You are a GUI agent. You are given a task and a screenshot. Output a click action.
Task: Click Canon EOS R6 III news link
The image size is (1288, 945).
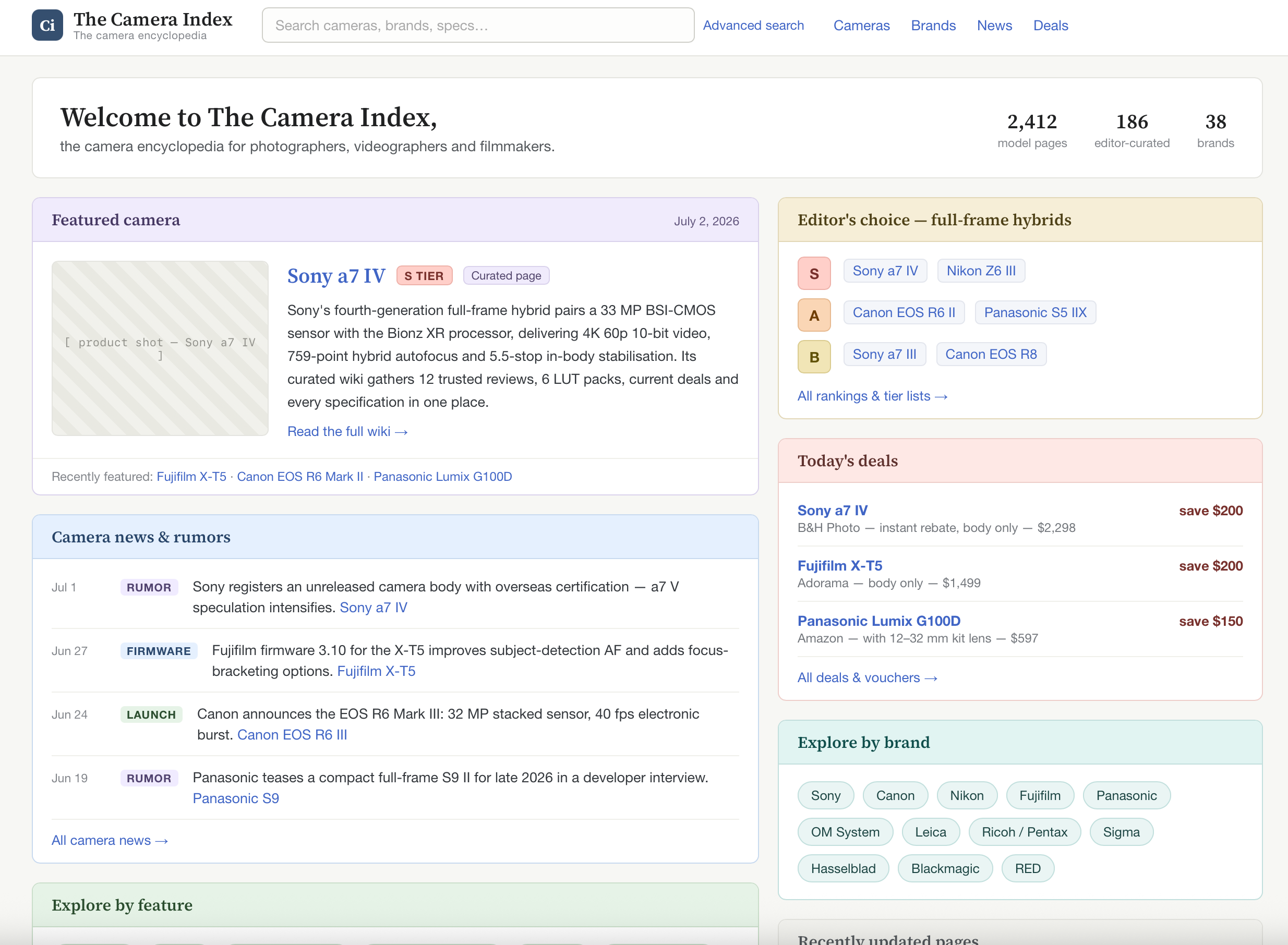292,734
